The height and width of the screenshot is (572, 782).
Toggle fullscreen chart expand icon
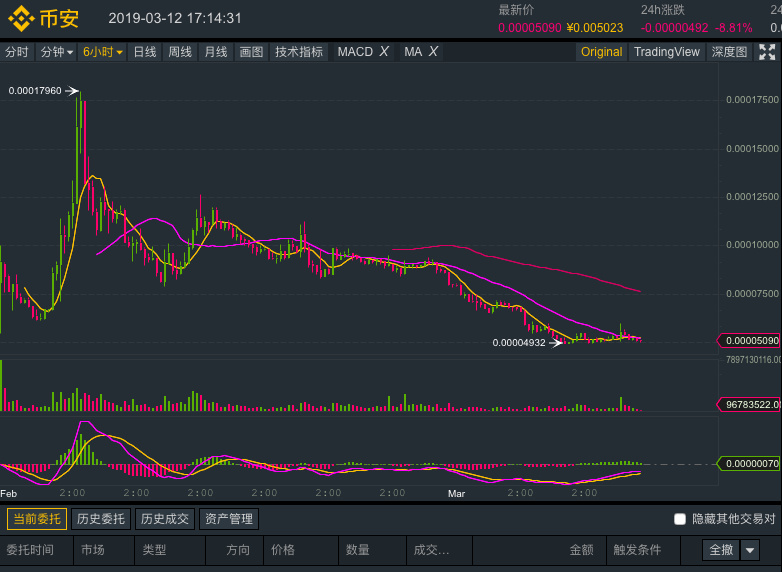point(767,52)
